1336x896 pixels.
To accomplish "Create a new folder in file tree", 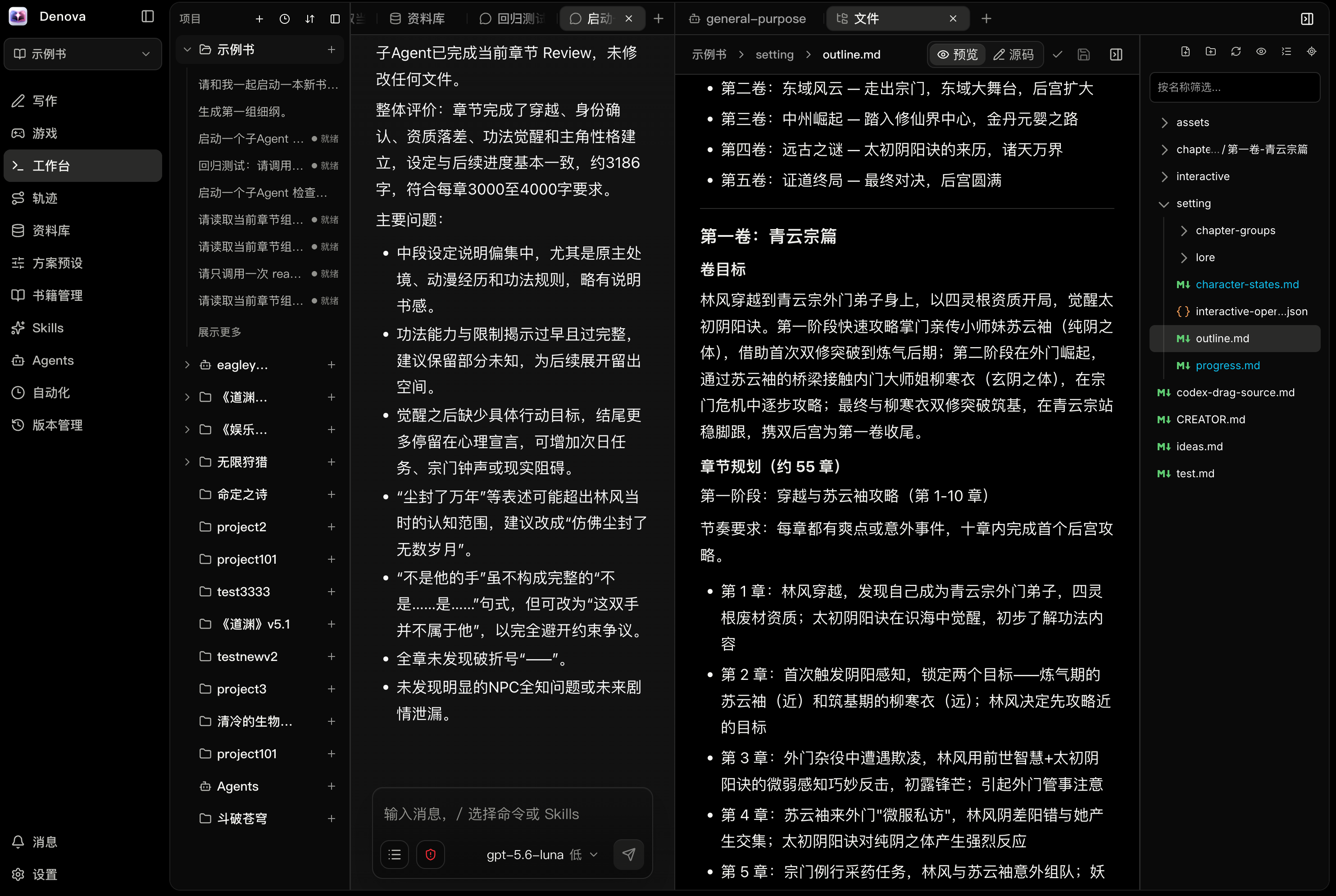I will [x=1211, y=51].
